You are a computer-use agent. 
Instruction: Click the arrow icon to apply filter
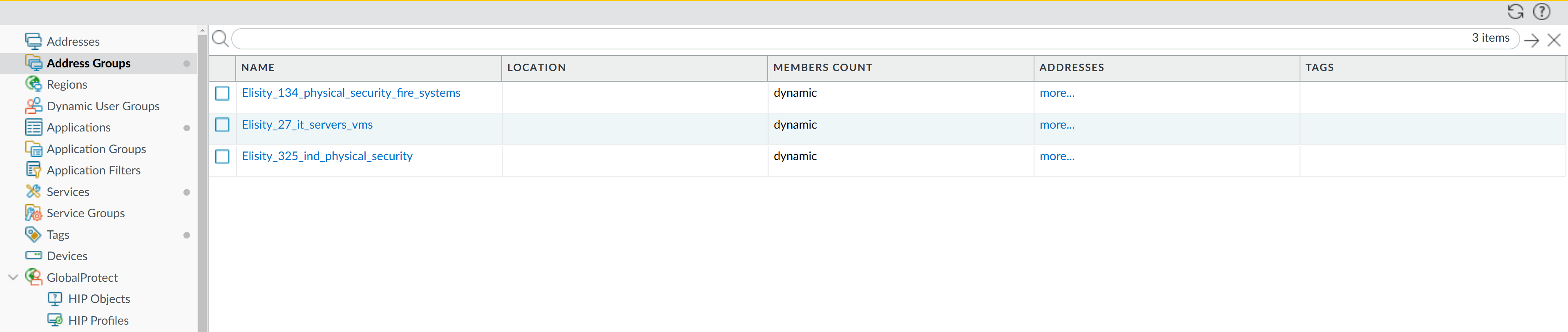(x=1532, y=40)
